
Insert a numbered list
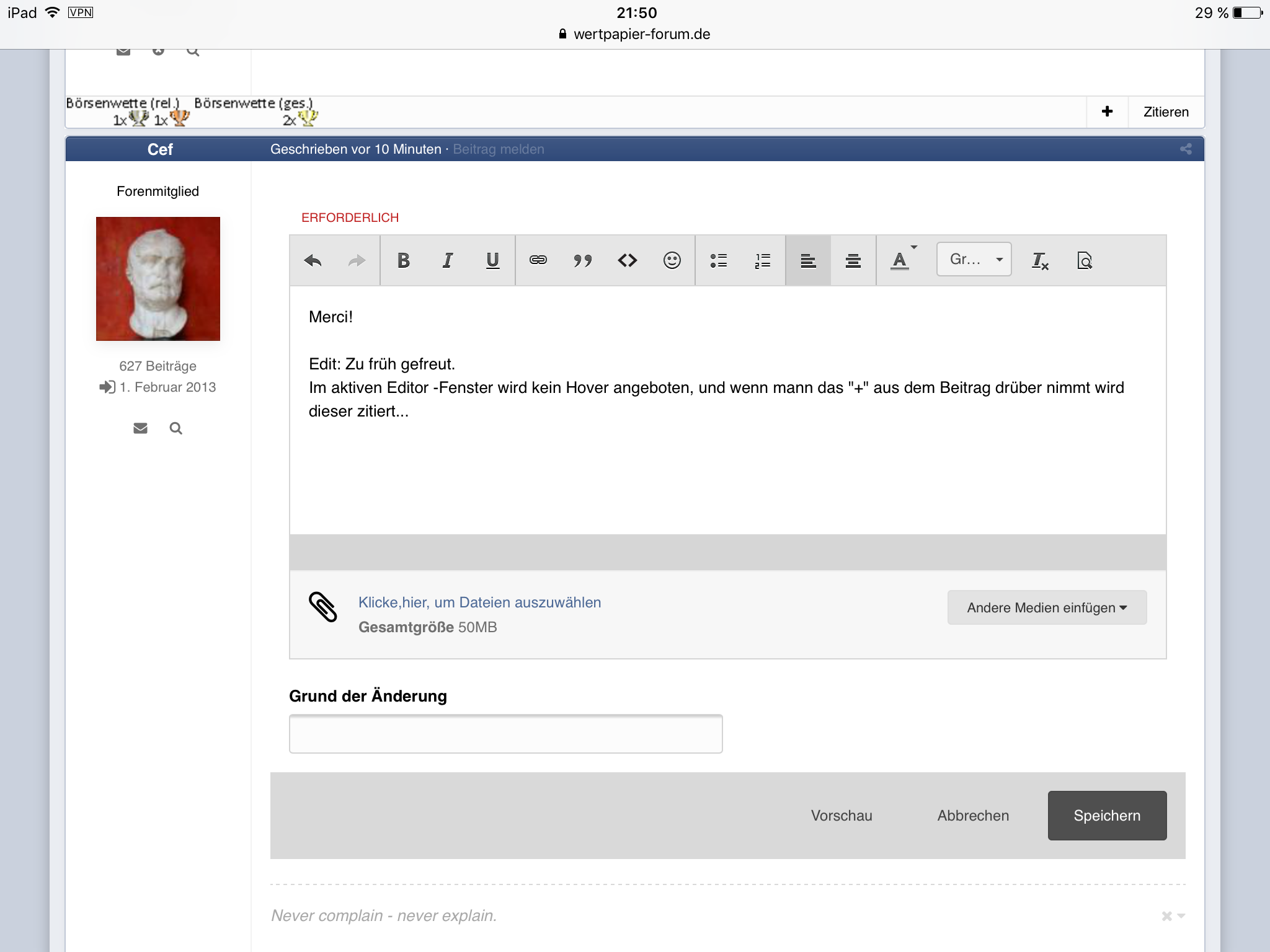click(x=763, y=261)
